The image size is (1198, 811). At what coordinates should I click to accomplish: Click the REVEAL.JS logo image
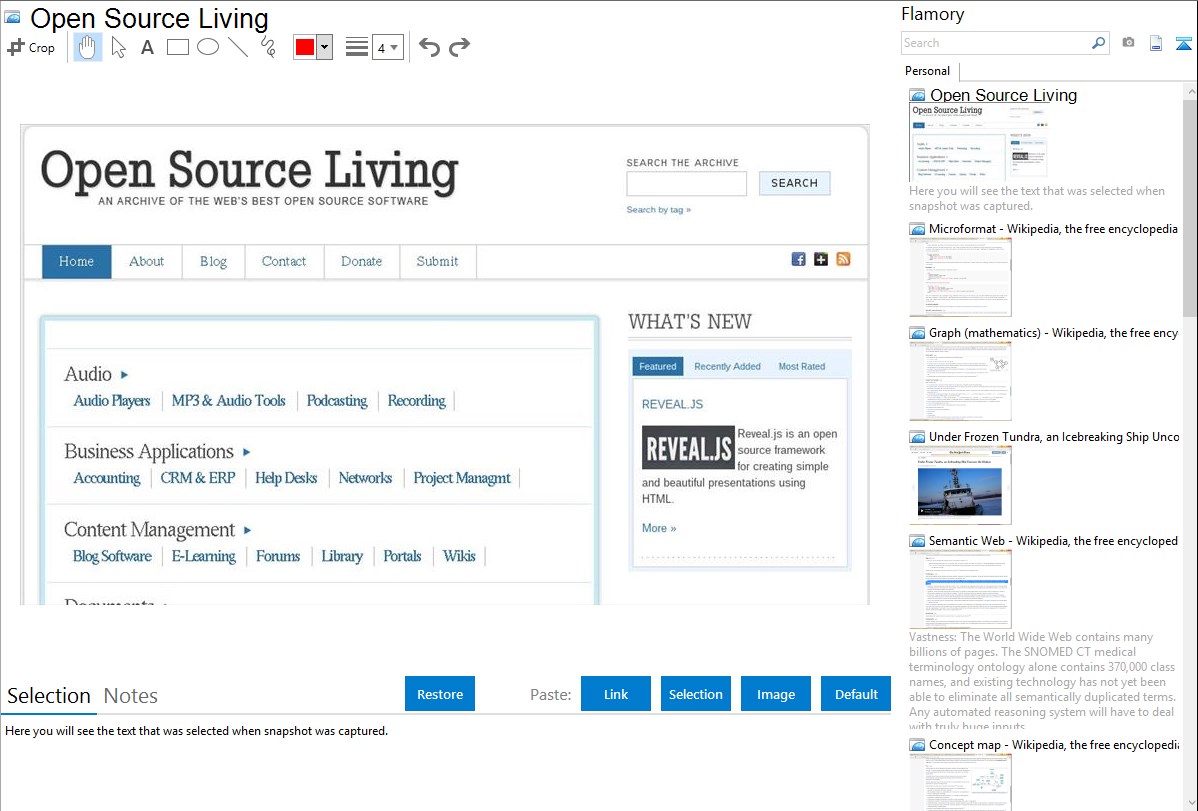[x=688, y=448]
